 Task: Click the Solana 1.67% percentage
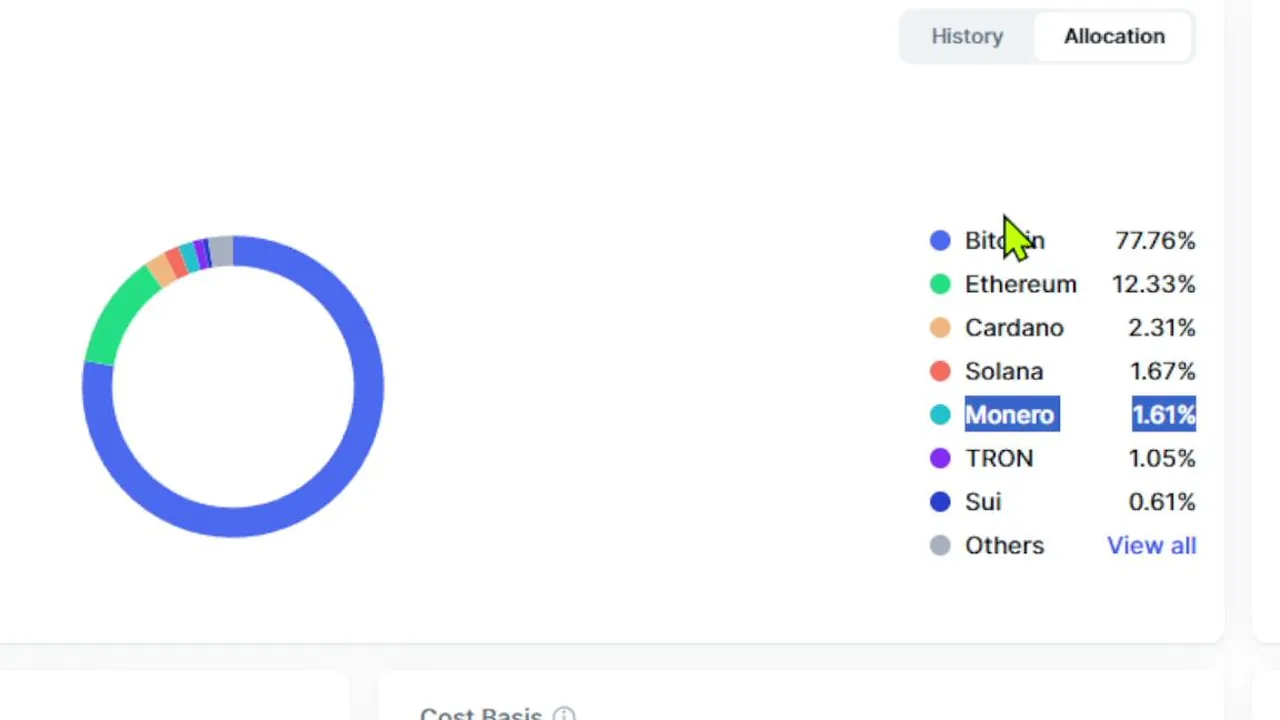pos(1162,371)
